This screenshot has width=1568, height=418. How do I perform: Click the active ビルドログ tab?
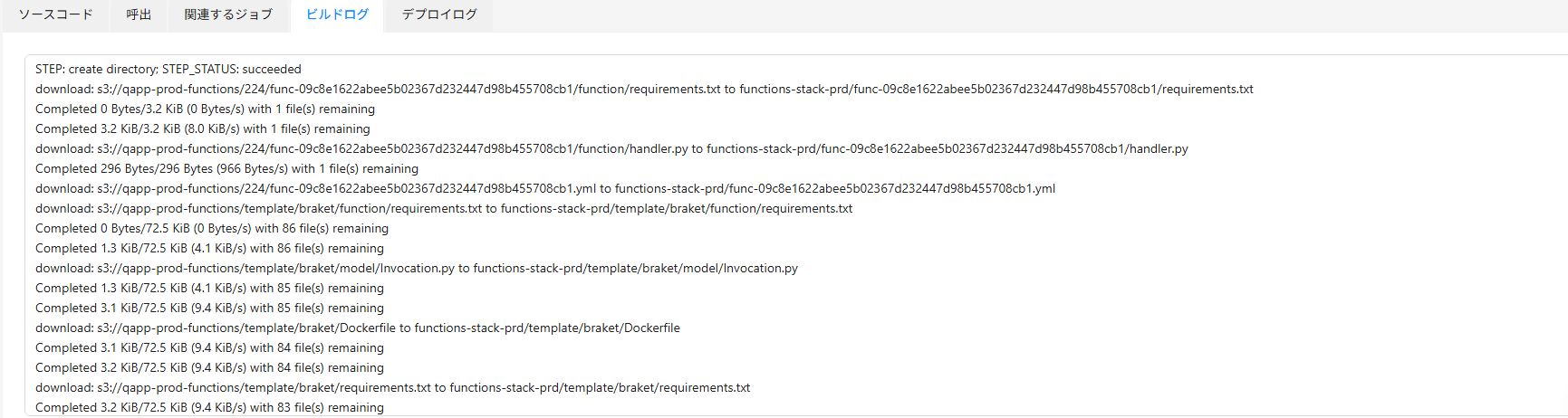coord(337,15)
